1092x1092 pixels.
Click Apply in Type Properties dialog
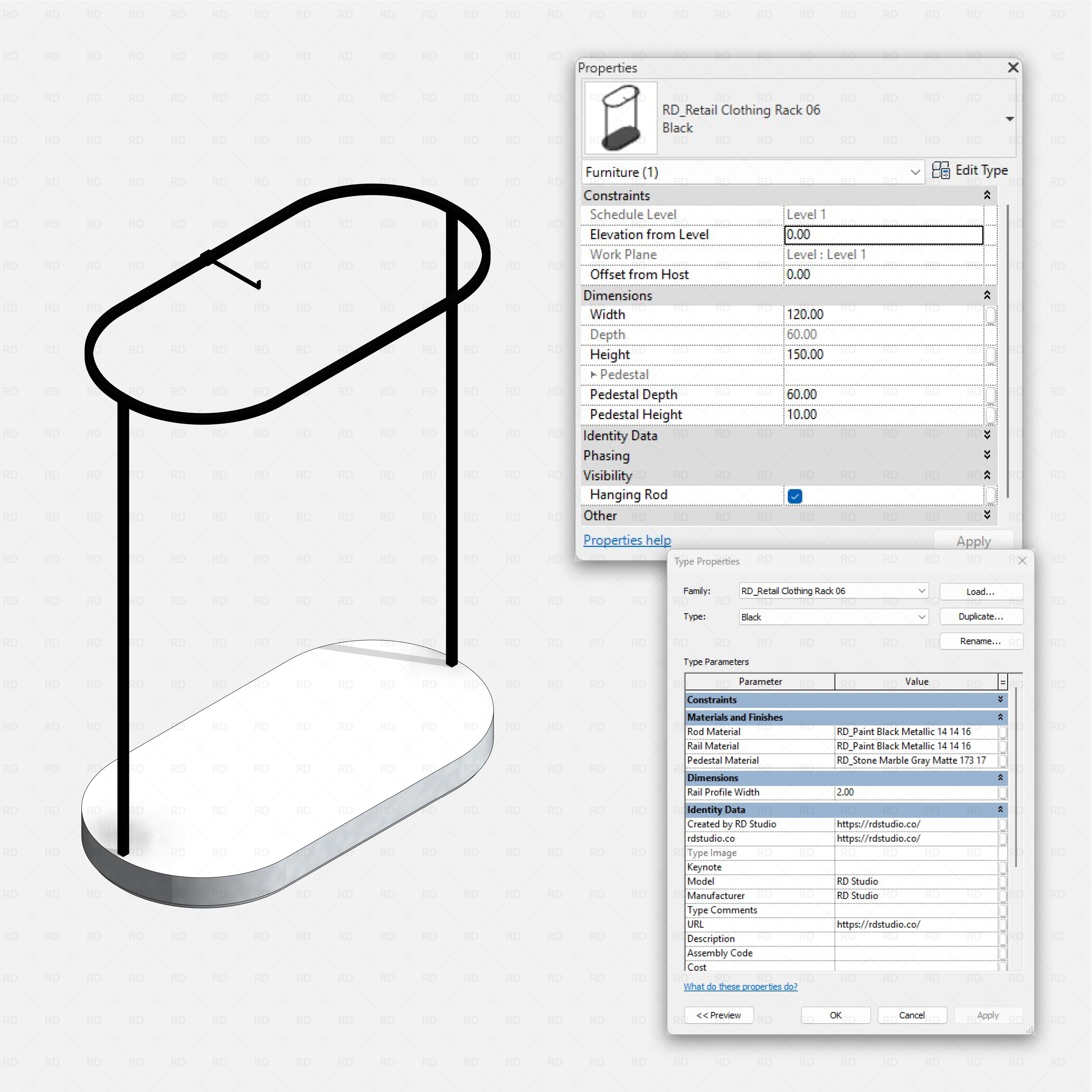click(x=988, y=1016)
